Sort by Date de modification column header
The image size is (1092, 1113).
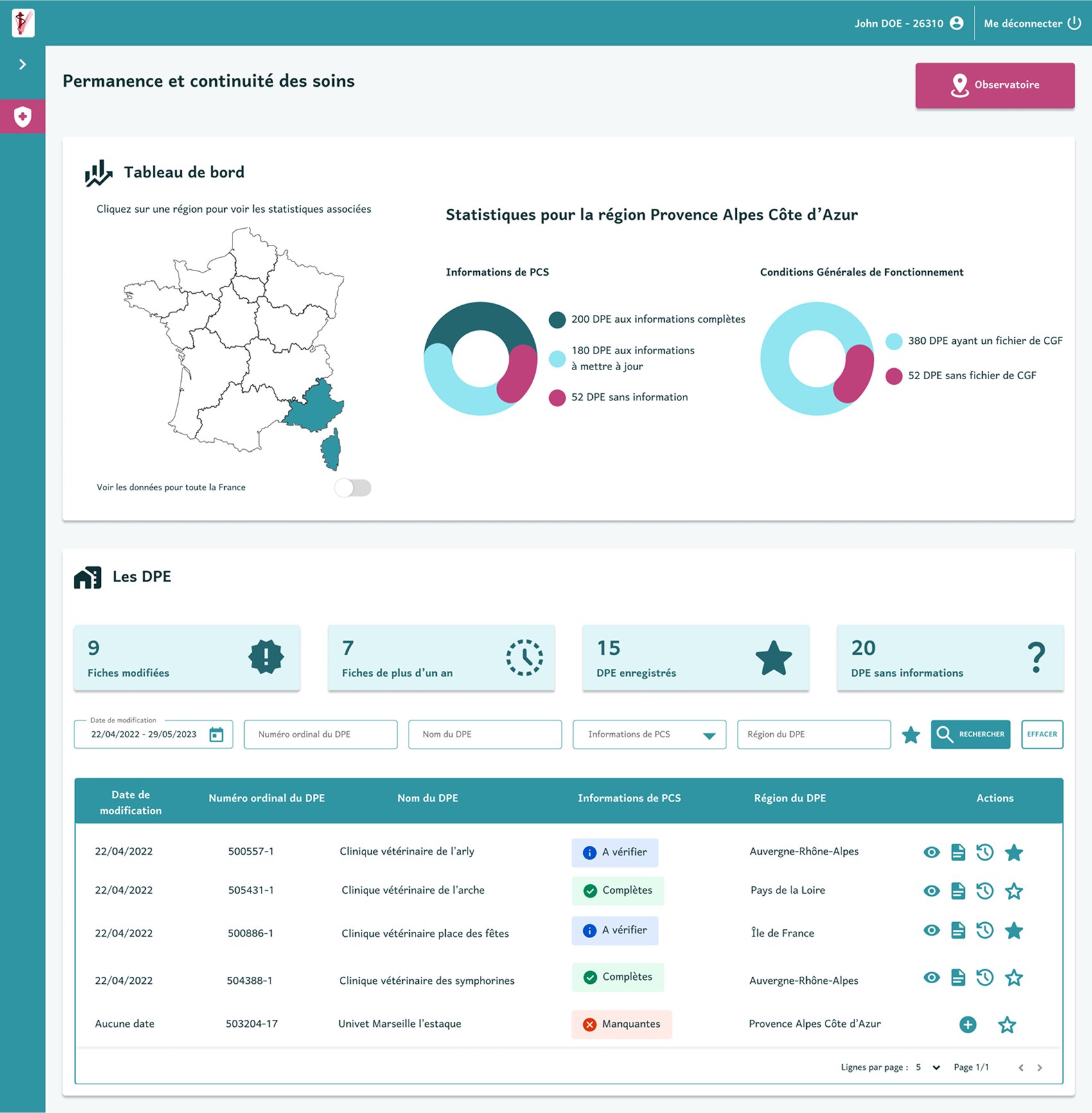131,803
